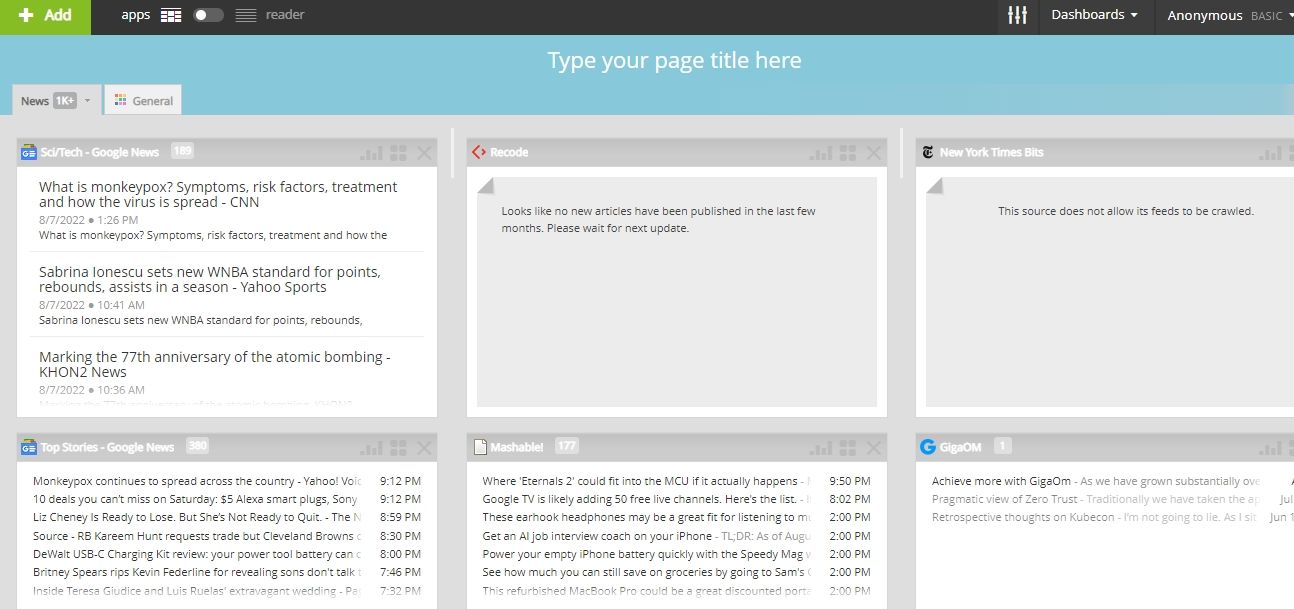Open atomic bombing anniversary KHON2 article
Screen dimensions: 1294x609
coord(215,364)
